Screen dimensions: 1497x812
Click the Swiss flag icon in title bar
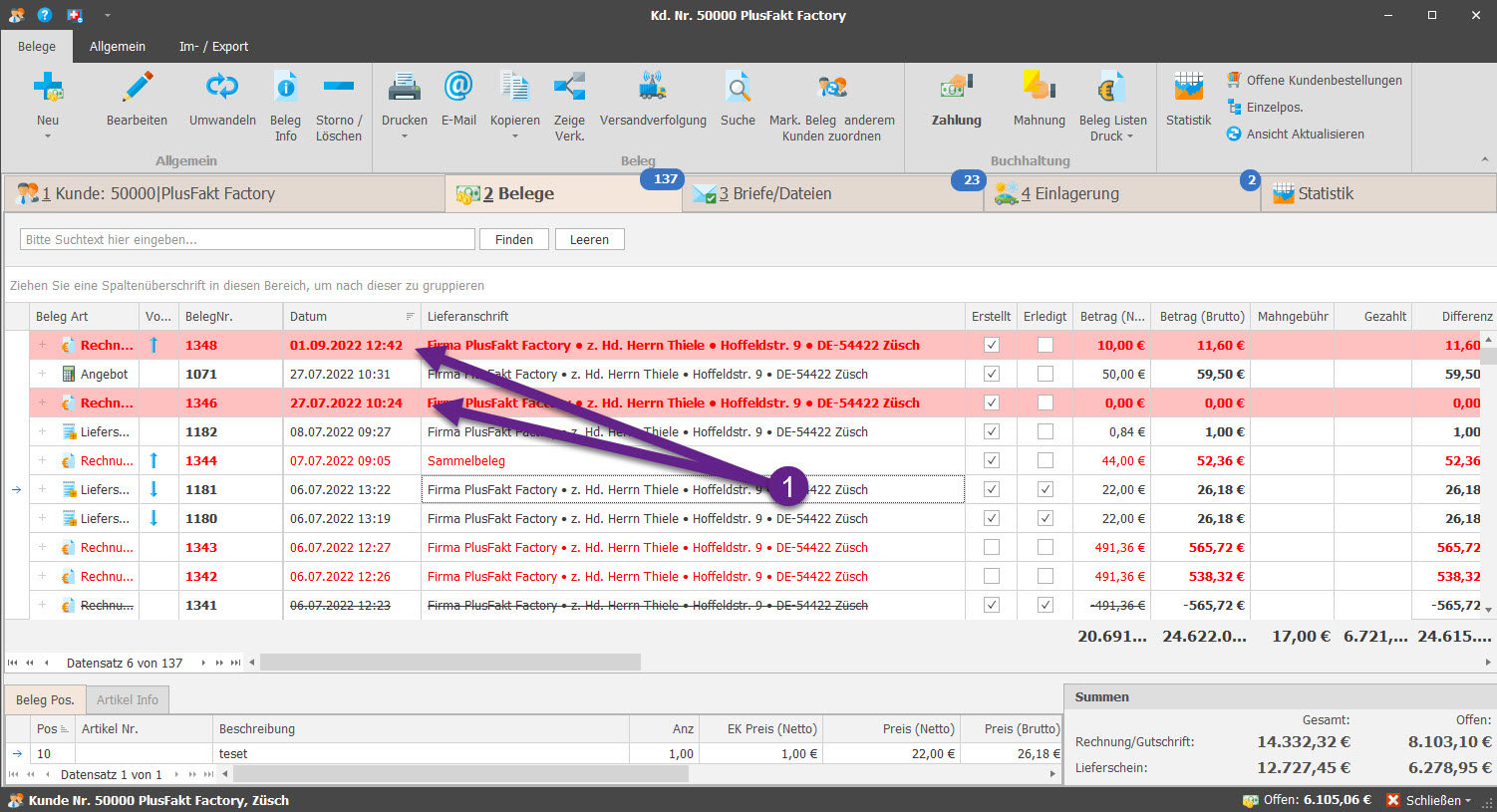75,15
